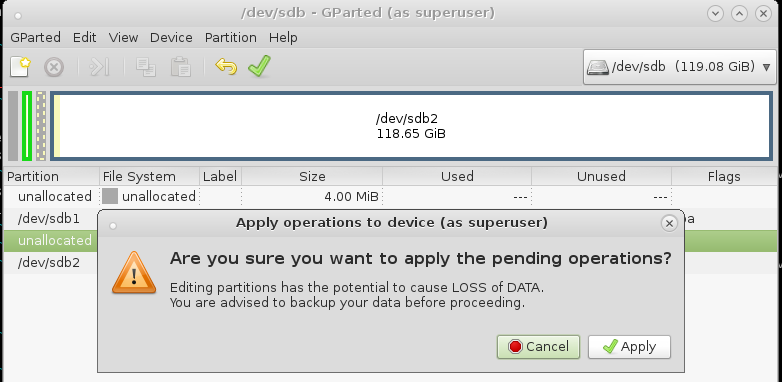Image resolution: width=782 pixels, height=382 pixels.
Task: Open the GParted menu
Action: click(35, 38)
